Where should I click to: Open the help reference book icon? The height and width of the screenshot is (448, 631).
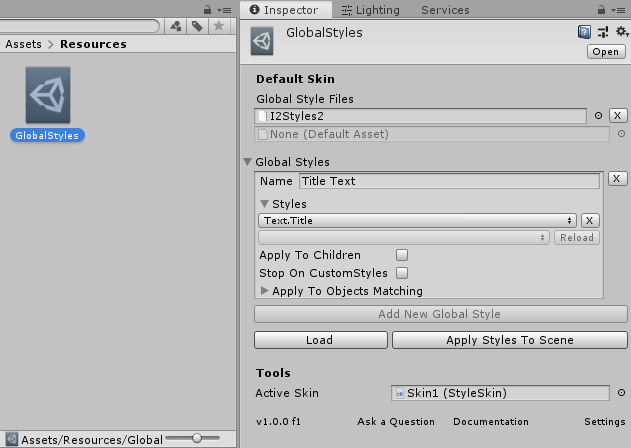coord(585,33)
